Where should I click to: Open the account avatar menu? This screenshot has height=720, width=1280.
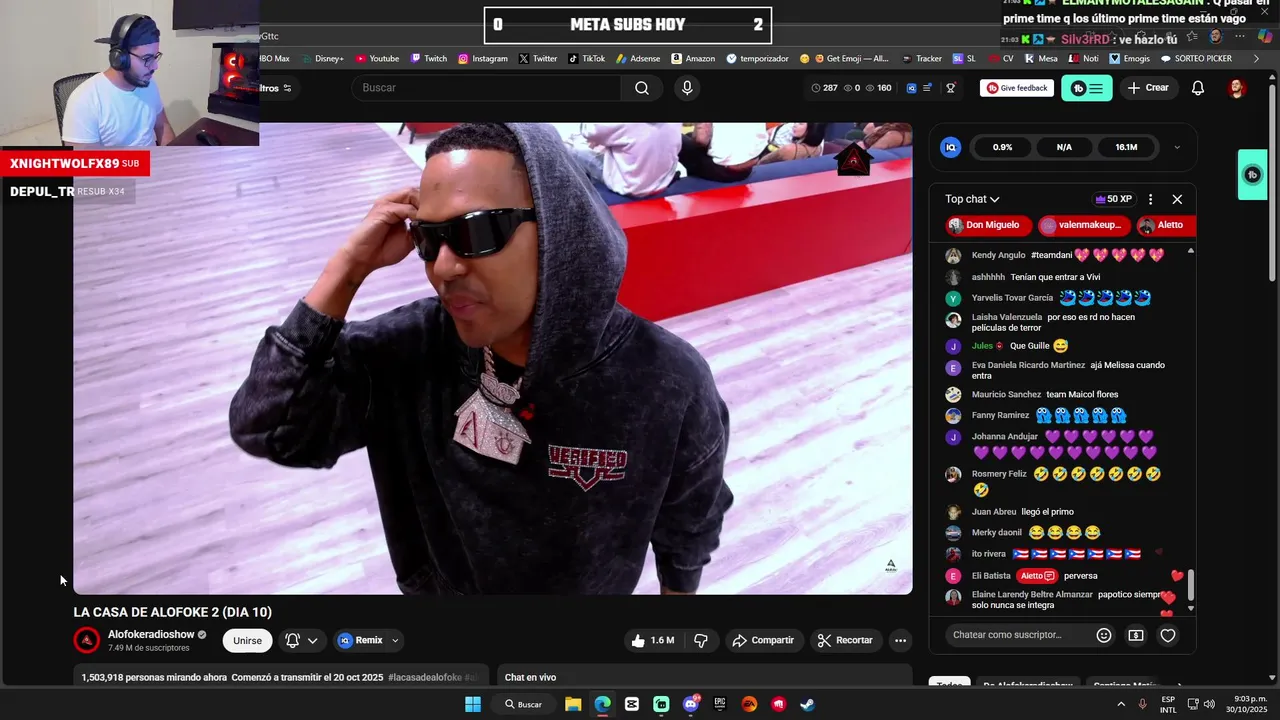[x=1237, y=88]
